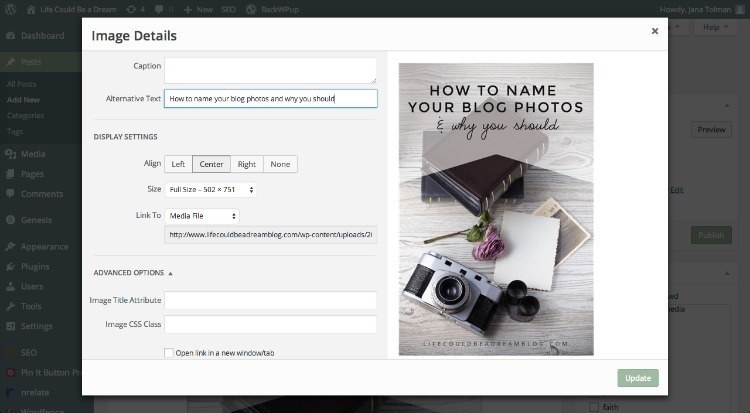This screenshot has width=750, height=413.
Task: Open the New content menu in admin bar
Action: tap(198, 10)
